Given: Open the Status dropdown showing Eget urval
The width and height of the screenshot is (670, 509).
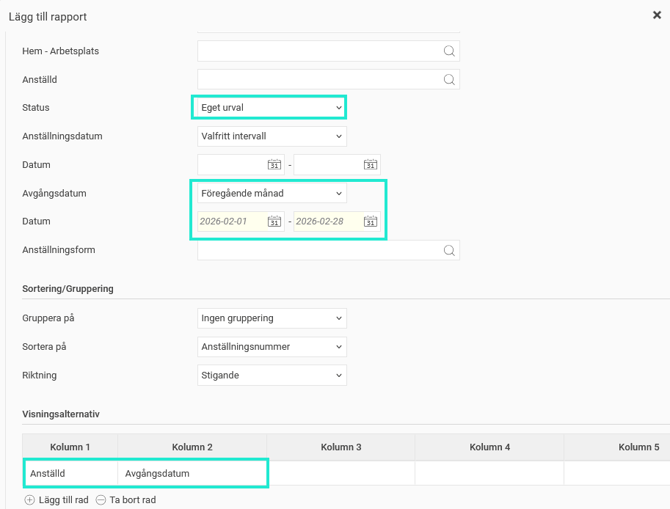Looking at the screenshot, I should point(268,108).
